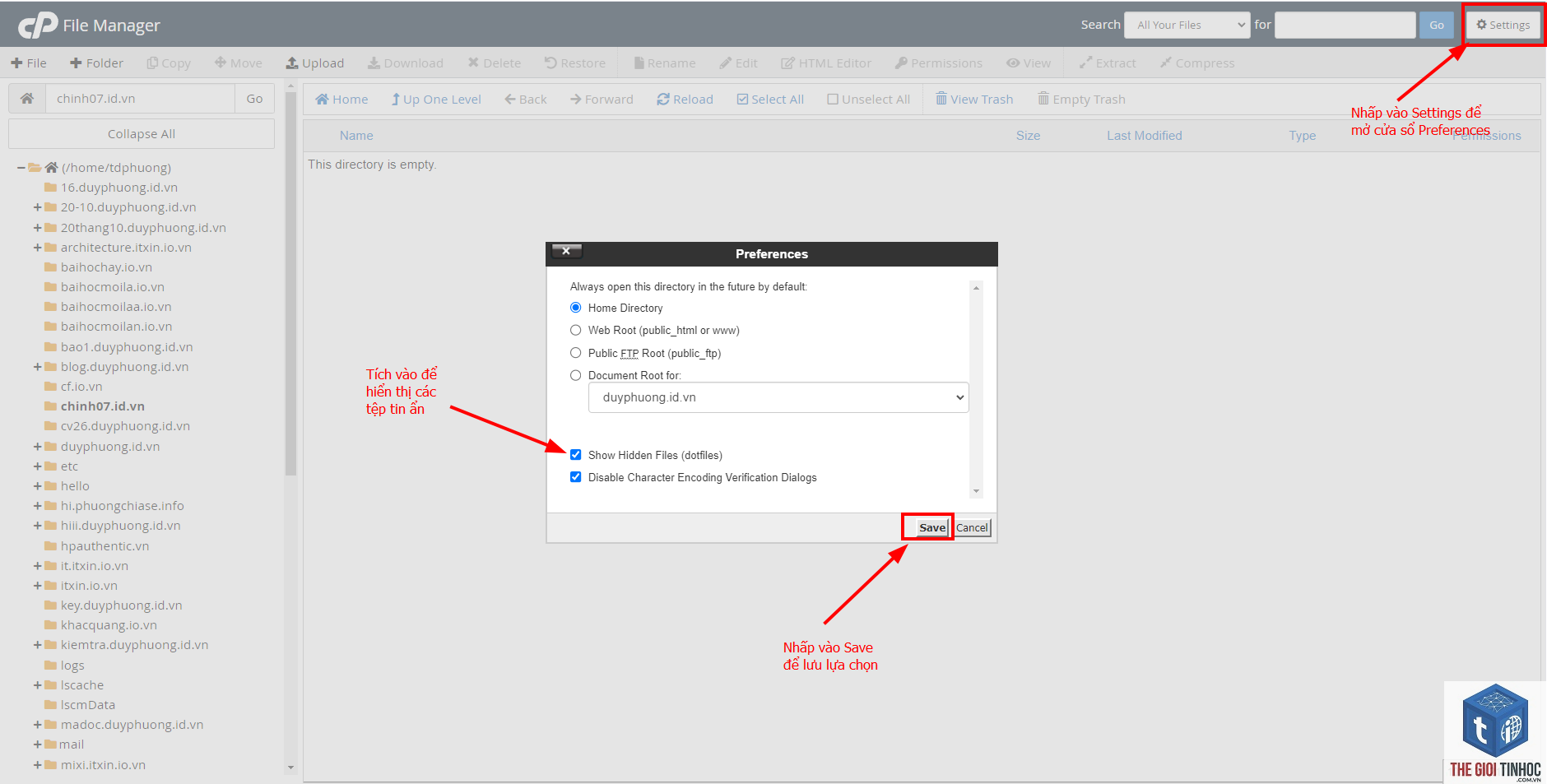Sort by Name column header
This screenshot has width=1547, height=784.
[356, 136]
